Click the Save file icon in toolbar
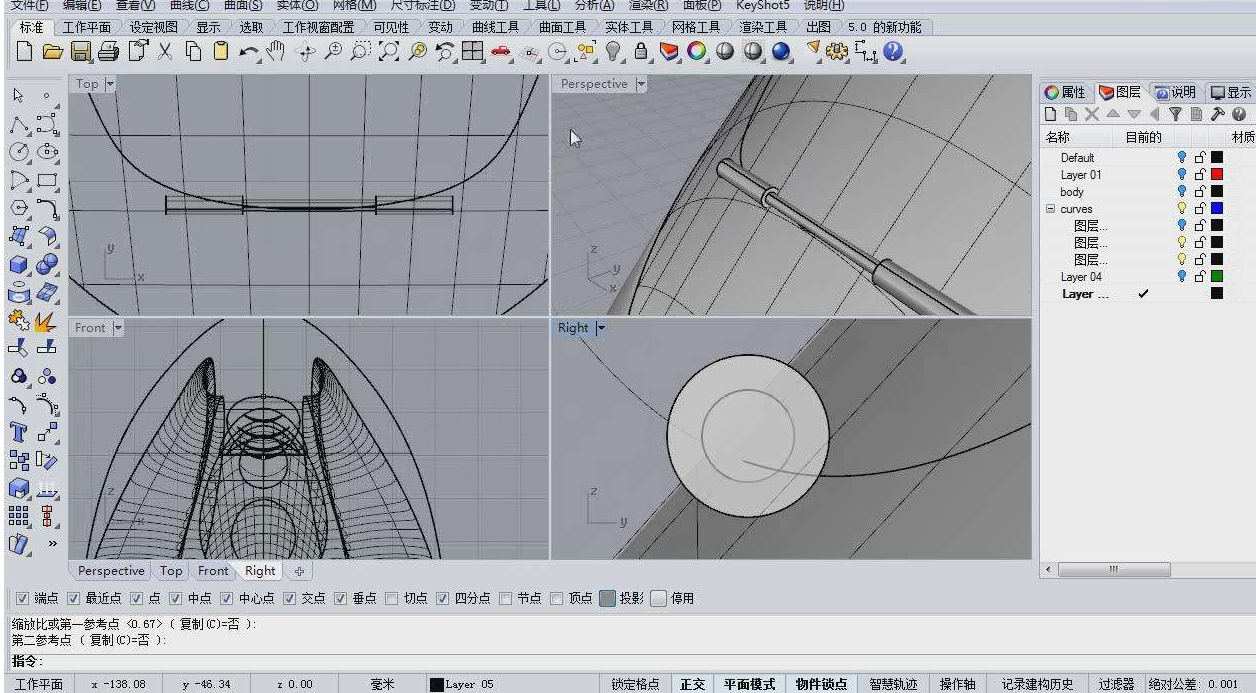Viewport: 1256px width, 693px height. 80,52
